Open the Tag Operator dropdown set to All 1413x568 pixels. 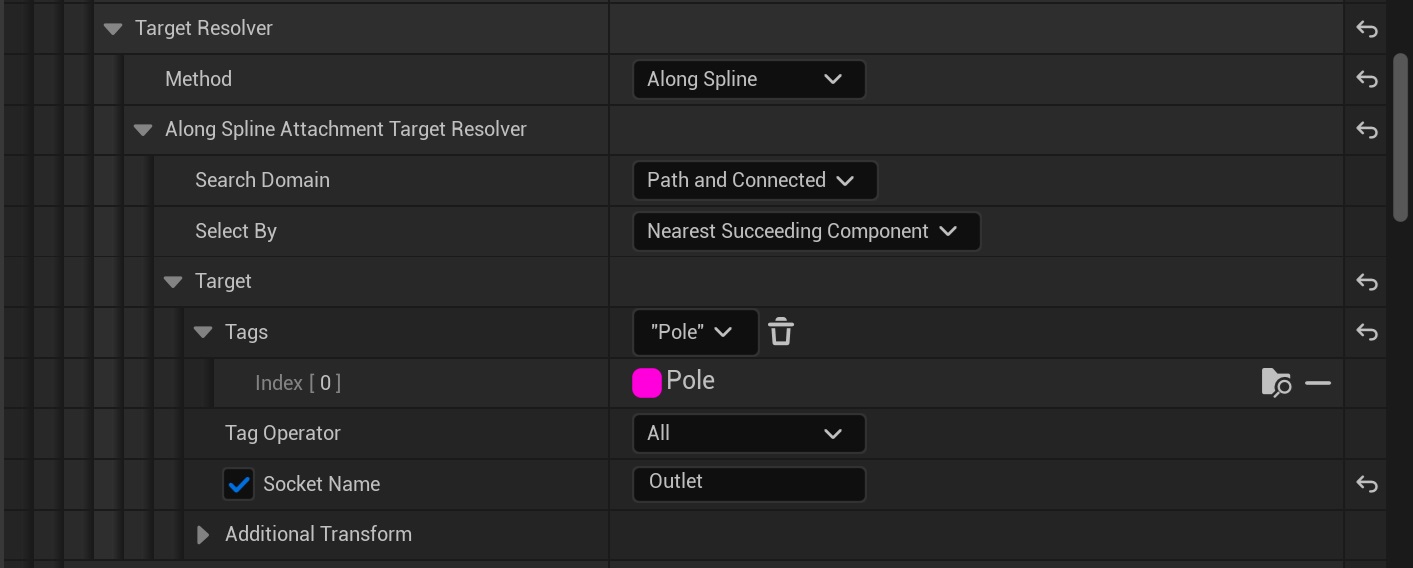click(748, 434)
